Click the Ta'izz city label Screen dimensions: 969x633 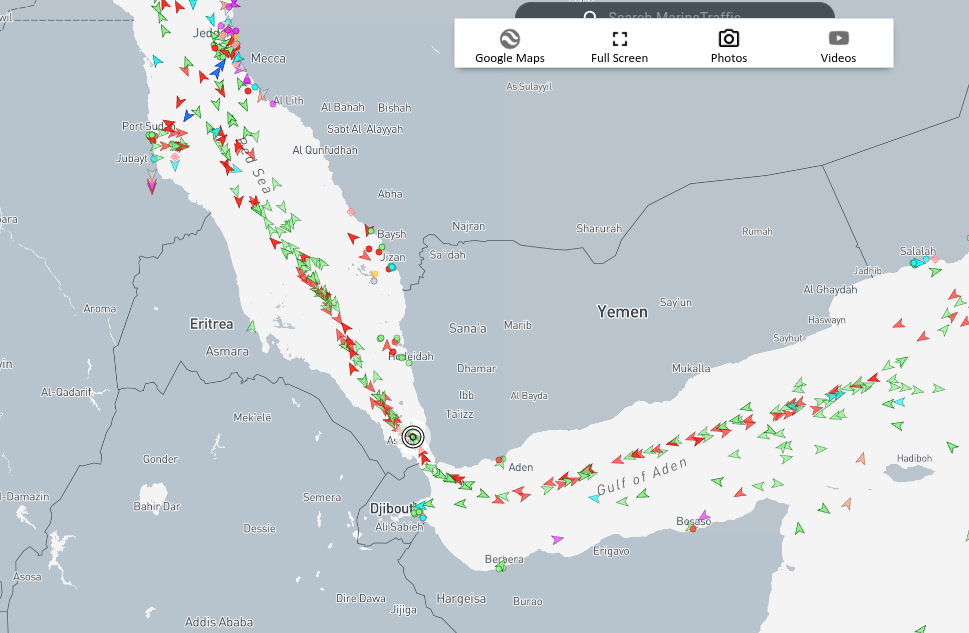[x=459, y=414]
